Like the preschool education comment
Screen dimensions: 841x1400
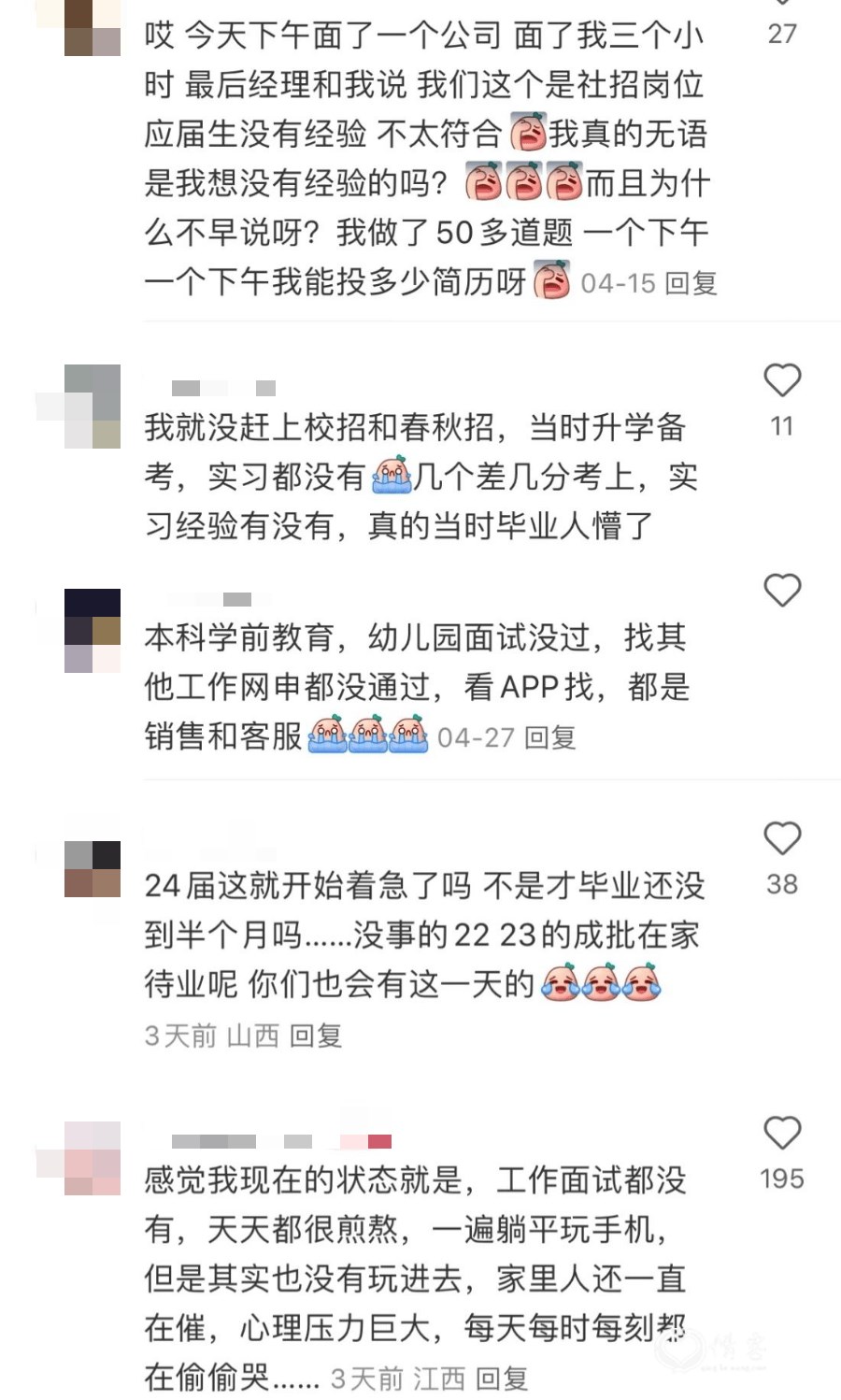pos(782,591)
